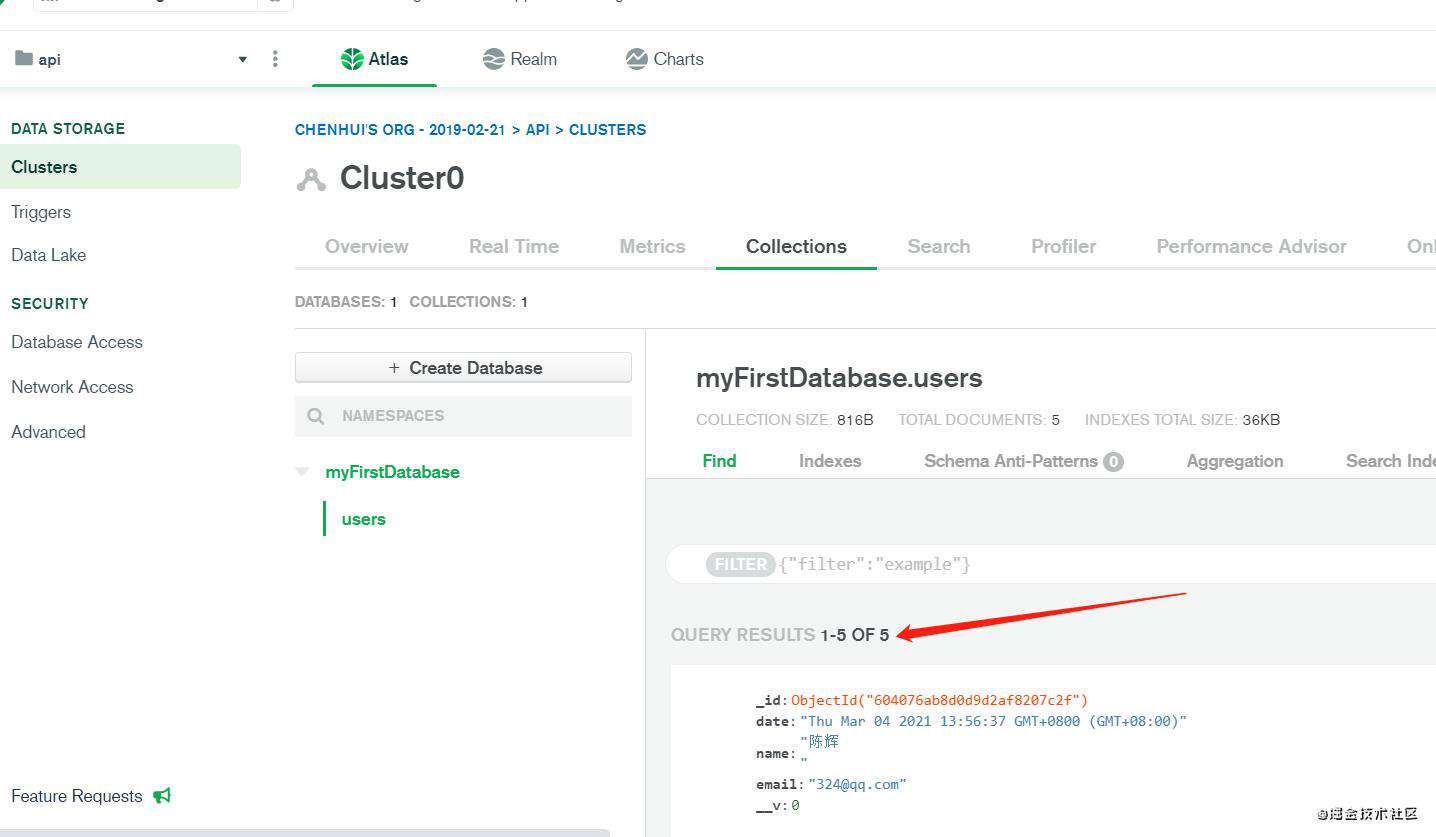Click the Create Database button
This screenshot has height=837, width=1436.
[463, 367]
